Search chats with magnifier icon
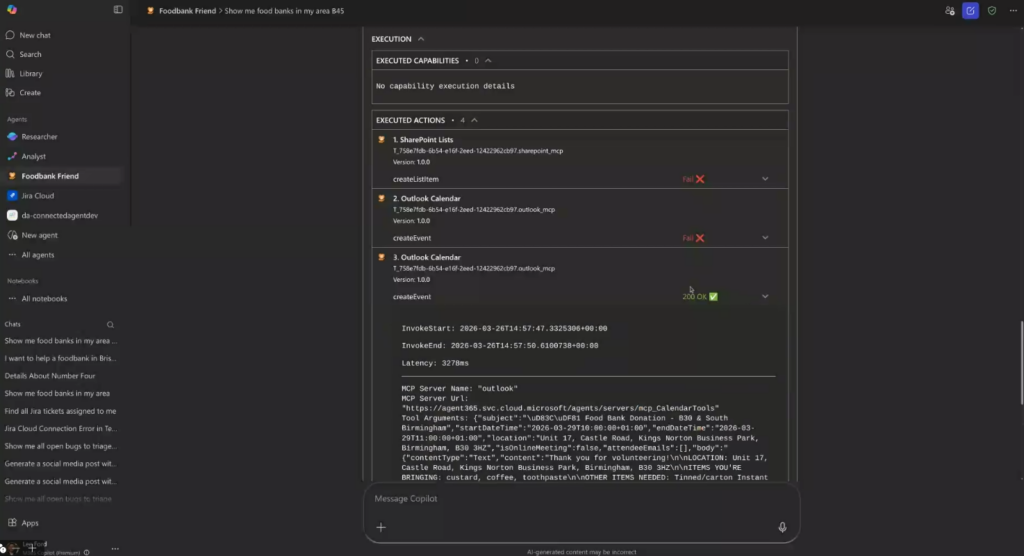 tap(110, 325)
